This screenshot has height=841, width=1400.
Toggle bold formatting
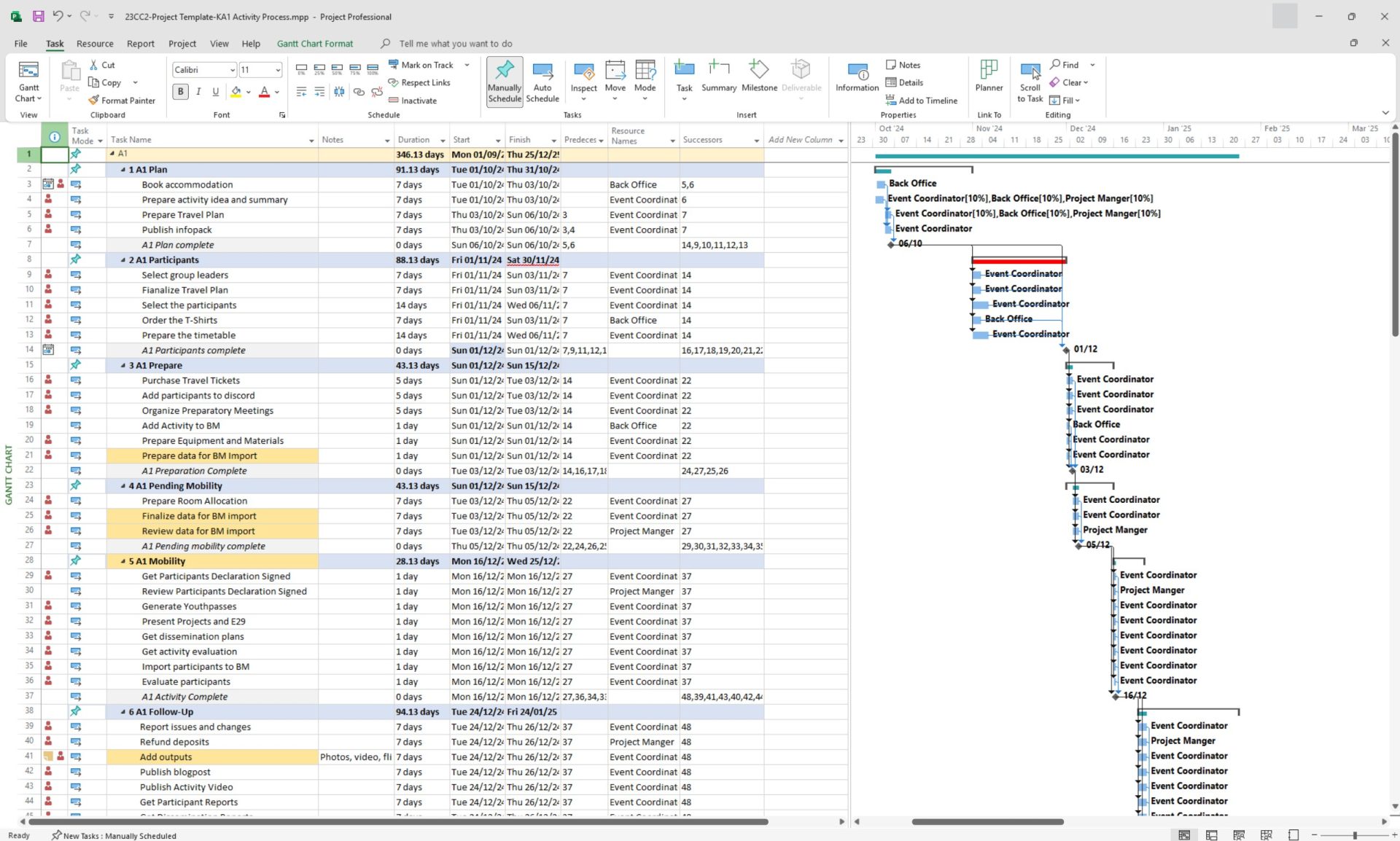coord(180,92)
